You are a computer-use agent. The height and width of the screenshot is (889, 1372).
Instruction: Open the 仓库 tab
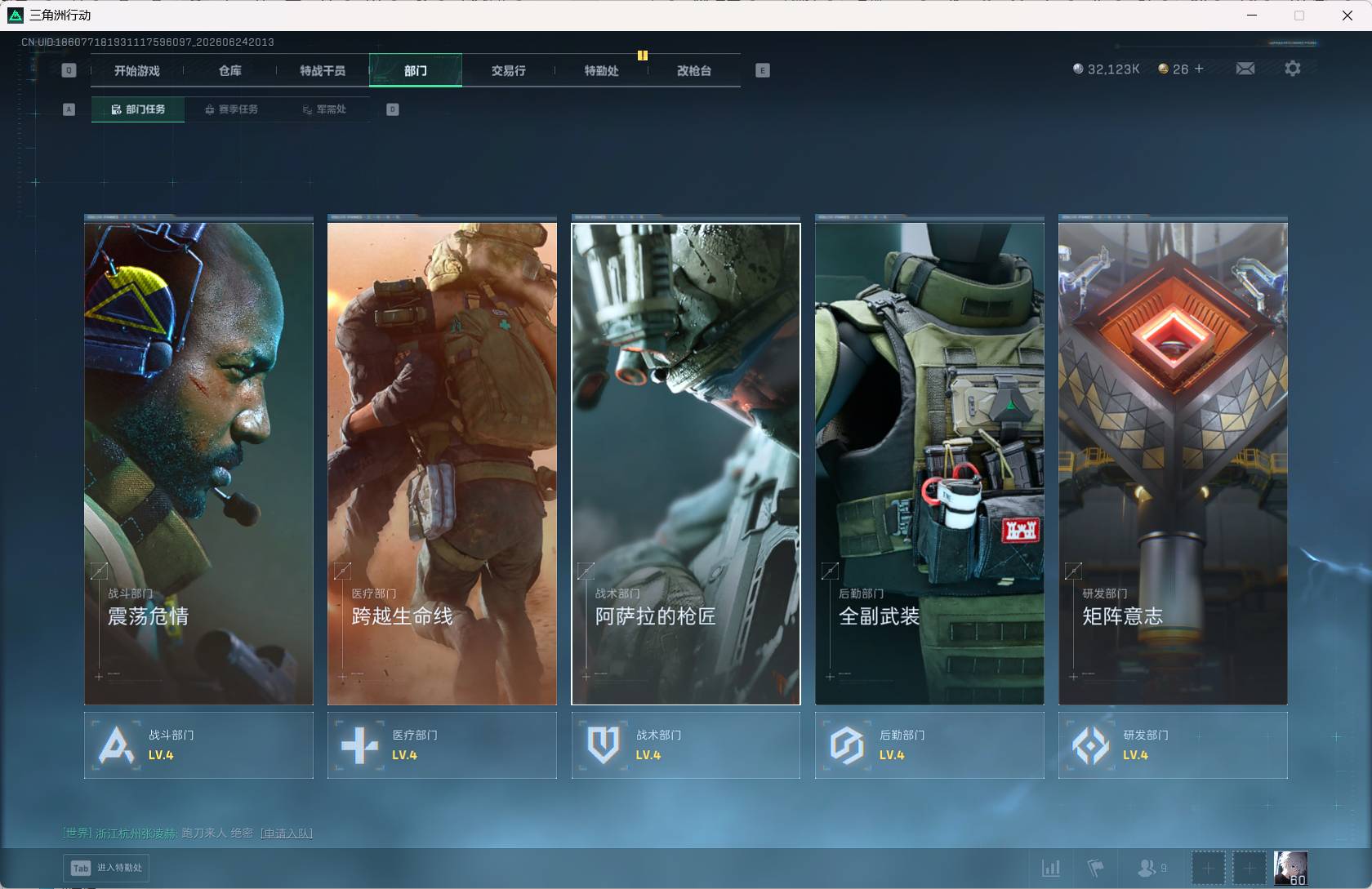click(x=230, y=70)
